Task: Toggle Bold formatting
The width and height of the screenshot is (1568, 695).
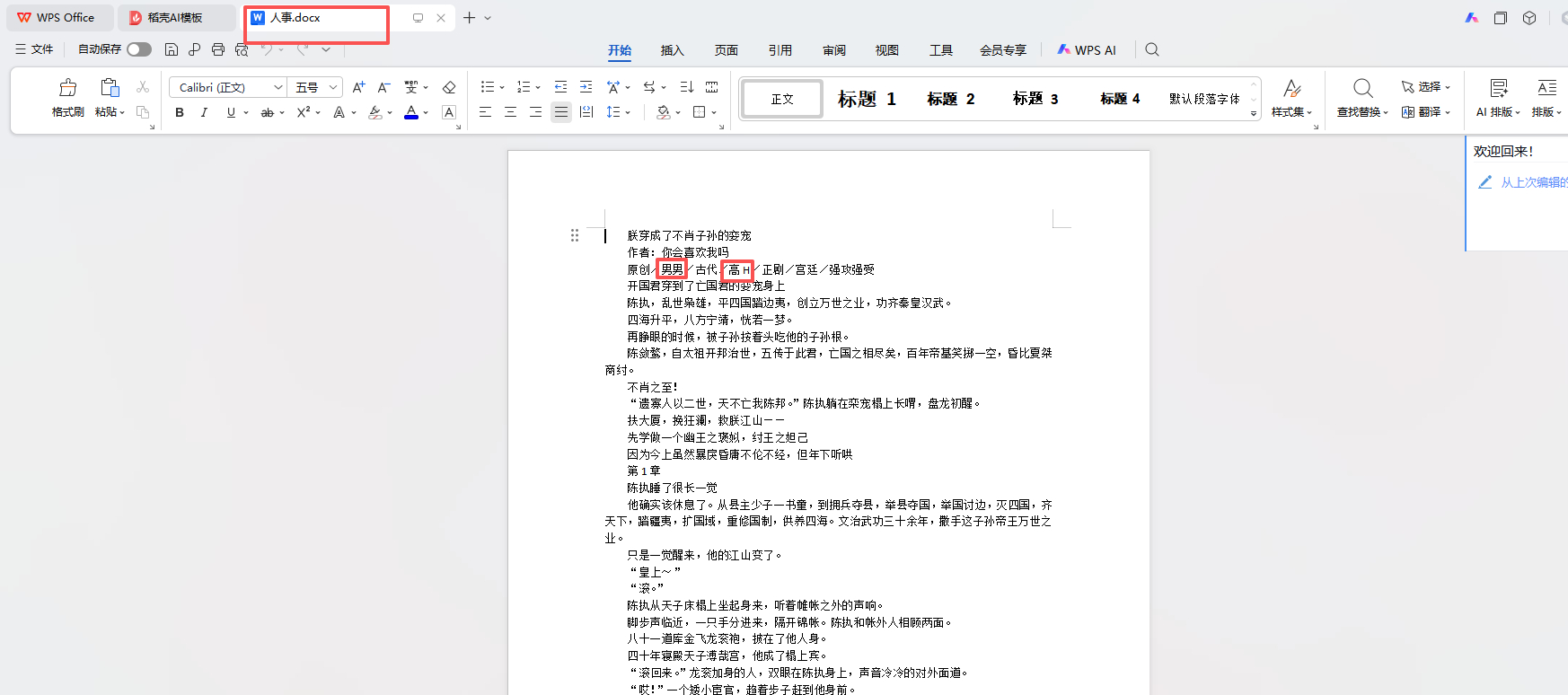Action: (180, 112)
